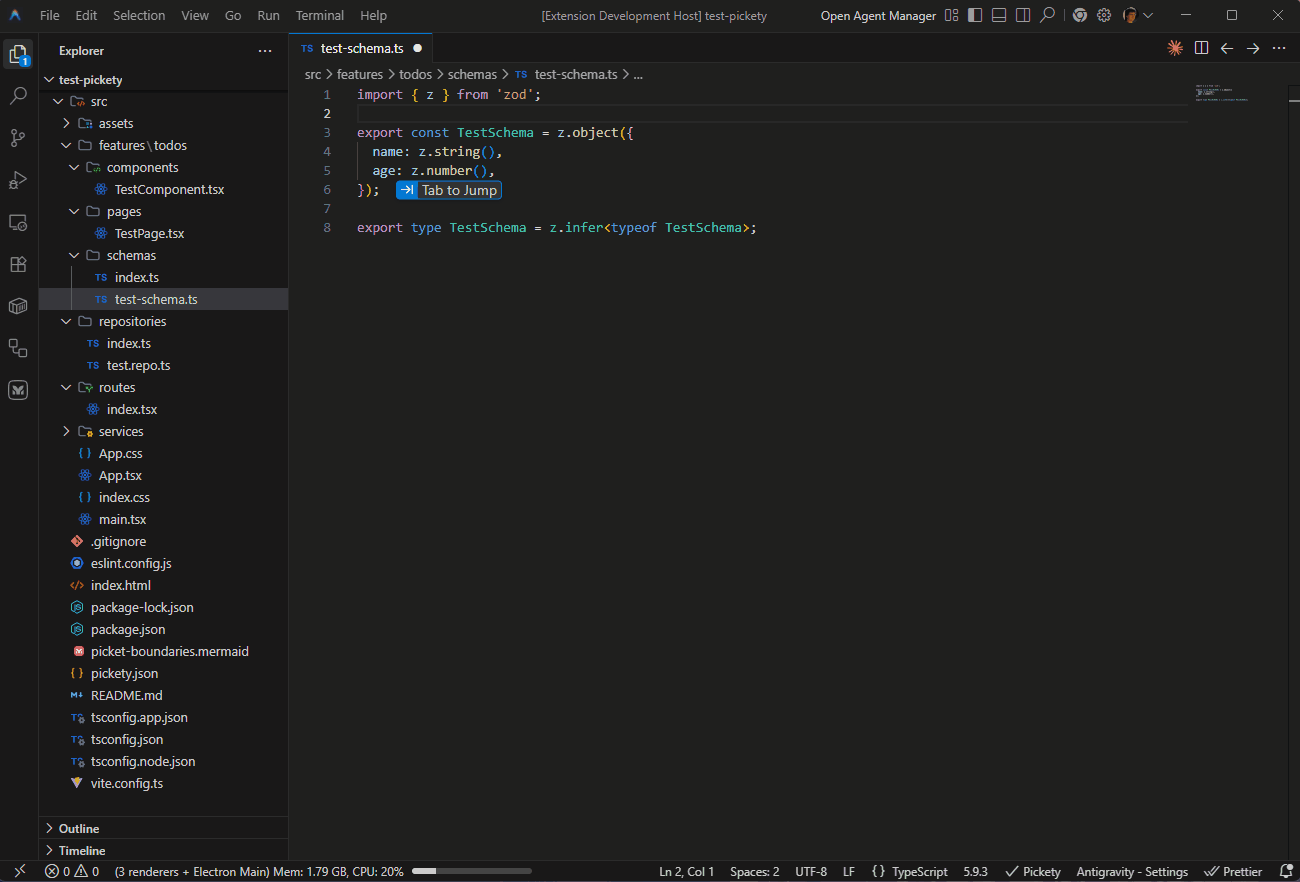Viewport: 1300px width, 882px height.
Task: Click the Pickety status bar item
Action: [x=1033, y=871]
